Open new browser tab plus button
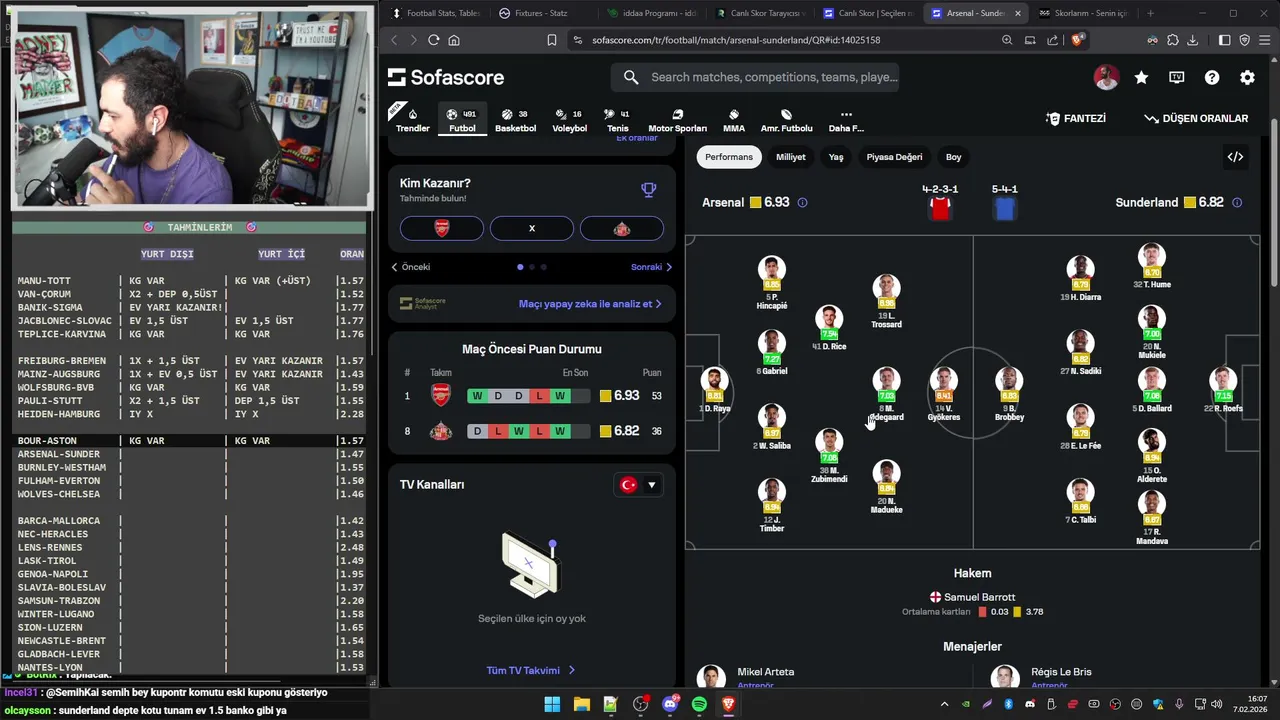1280x720 pixels. [x=1150, y=13]
